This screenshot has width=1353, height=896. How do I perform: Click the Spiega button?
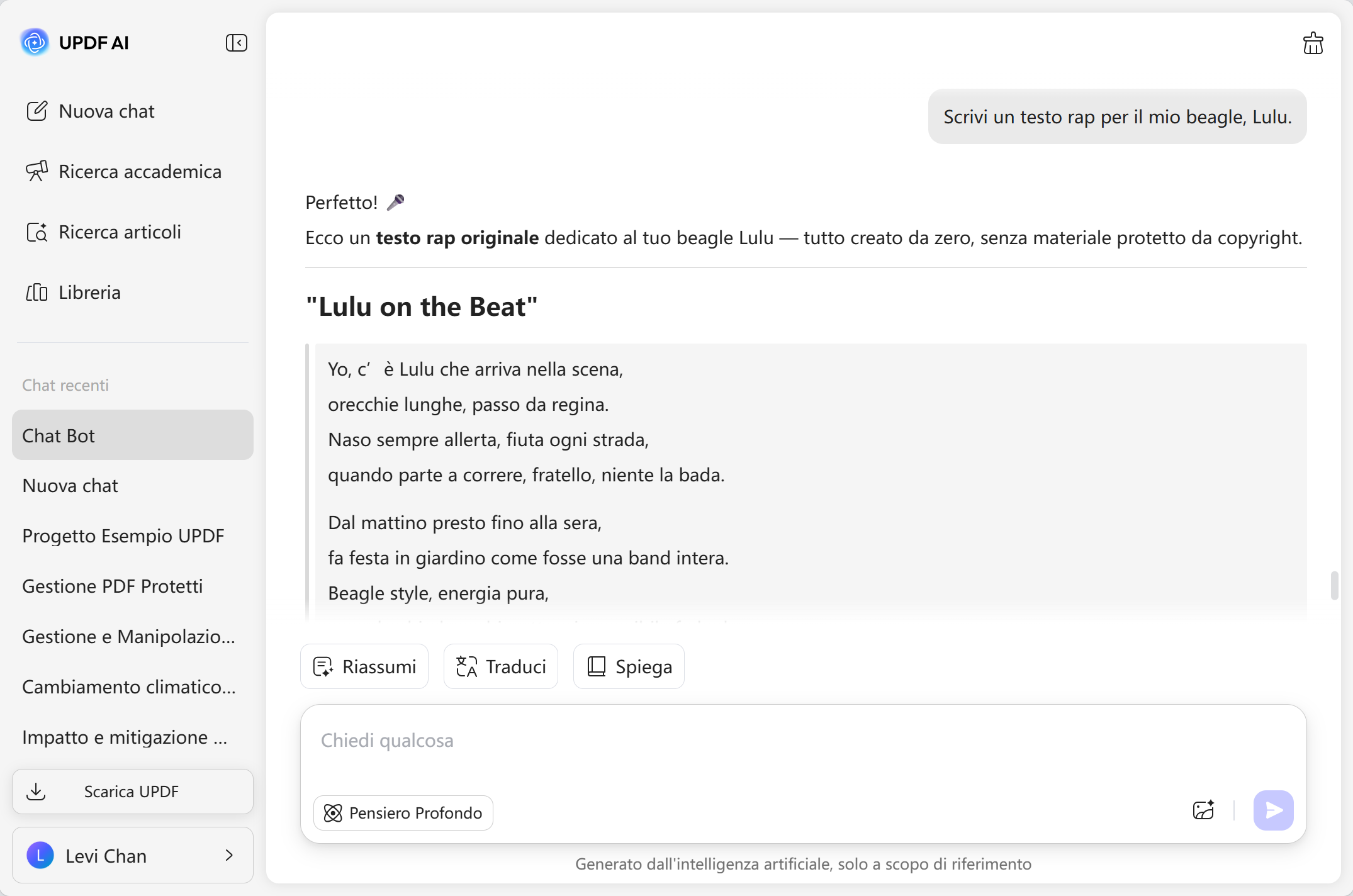coord(629,666)
